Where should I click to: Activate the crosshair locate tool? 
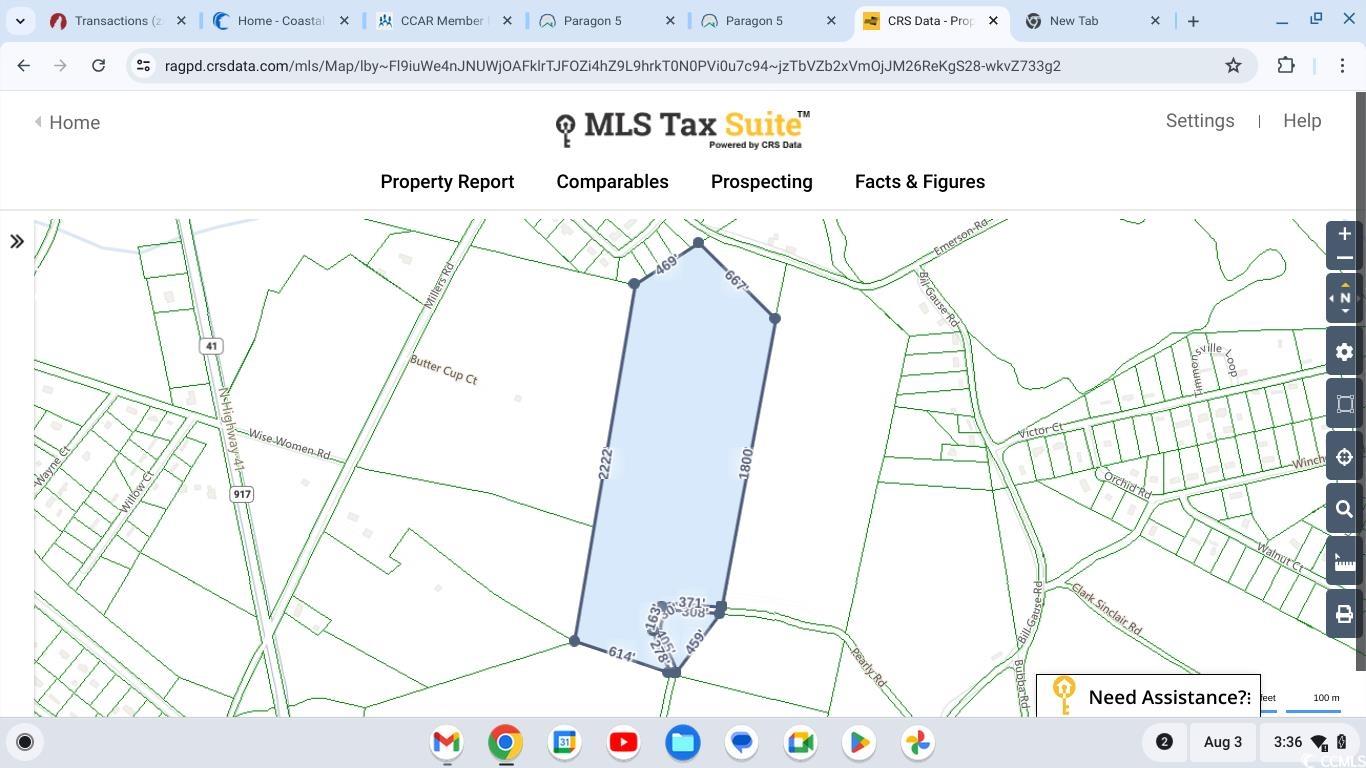click(1344, 457)
